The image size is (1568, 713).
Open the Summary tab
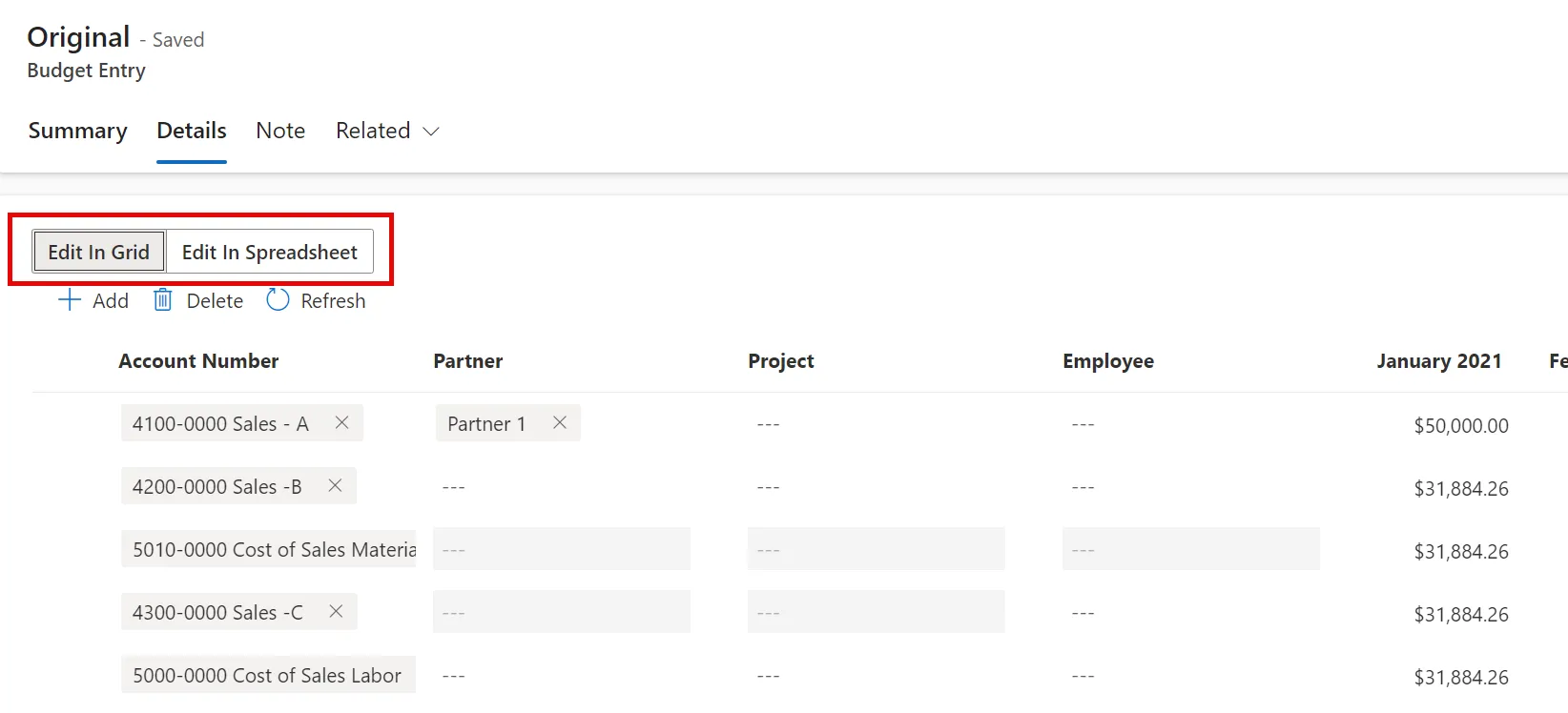tap(77, 131)
